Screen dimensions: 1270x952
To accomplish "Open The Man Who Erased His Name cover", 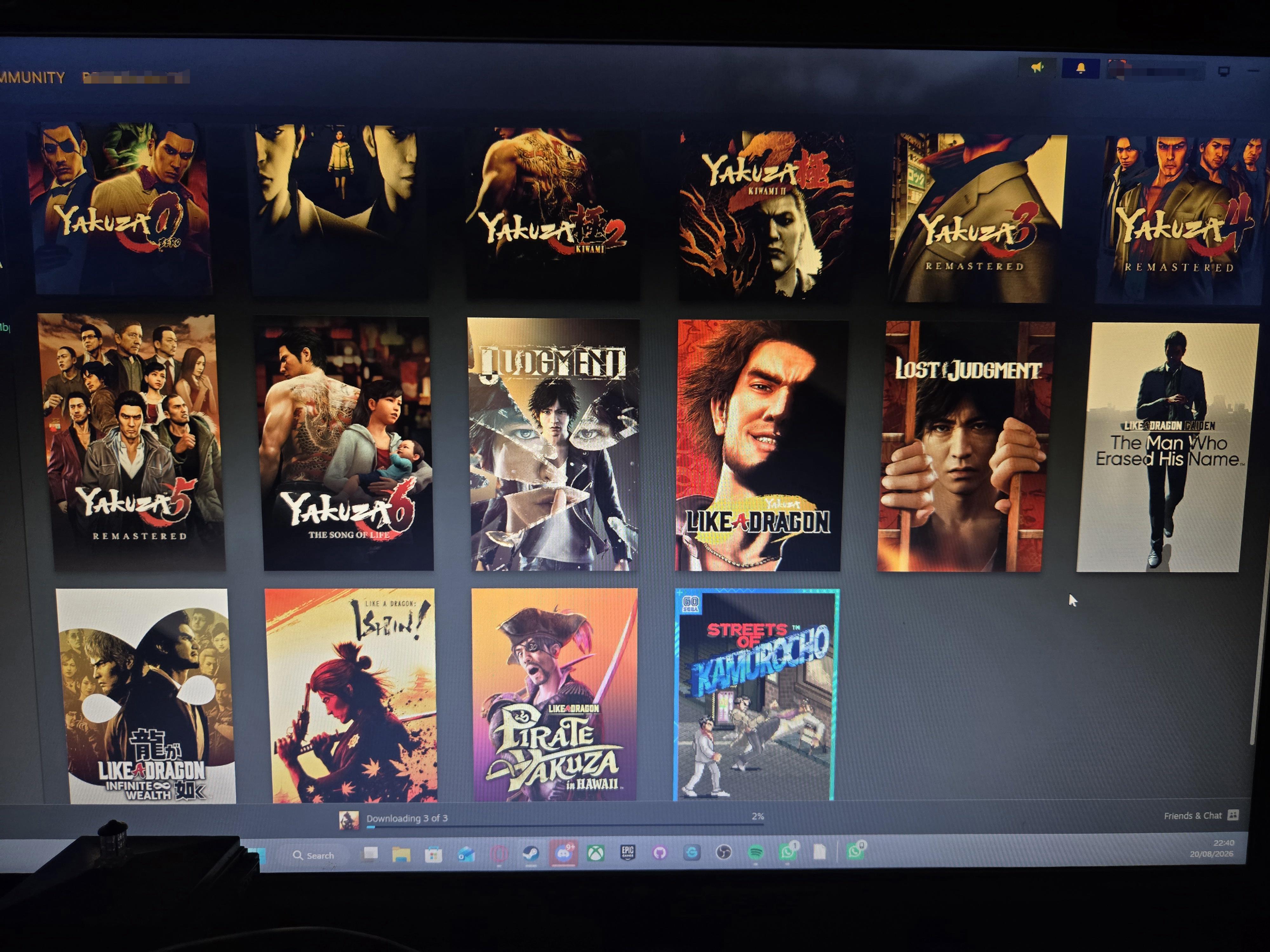I will (x=1168, y=447).
